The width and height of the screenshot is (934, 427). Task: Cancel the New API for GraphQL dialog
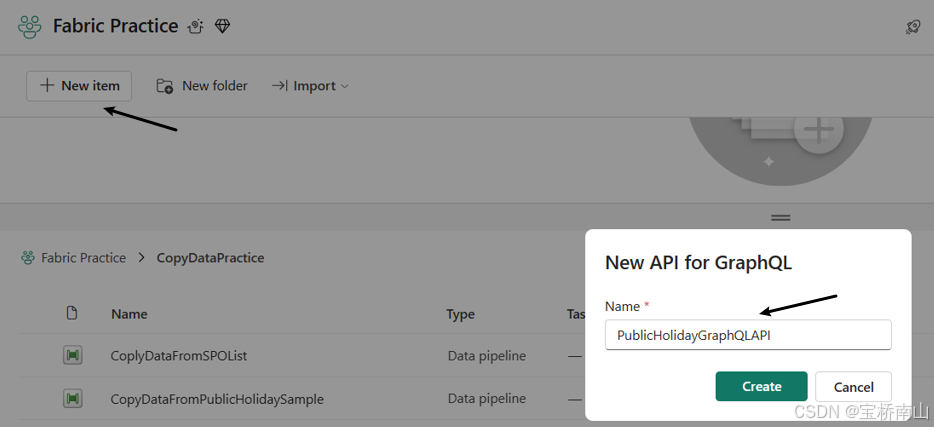coord(853,387)
